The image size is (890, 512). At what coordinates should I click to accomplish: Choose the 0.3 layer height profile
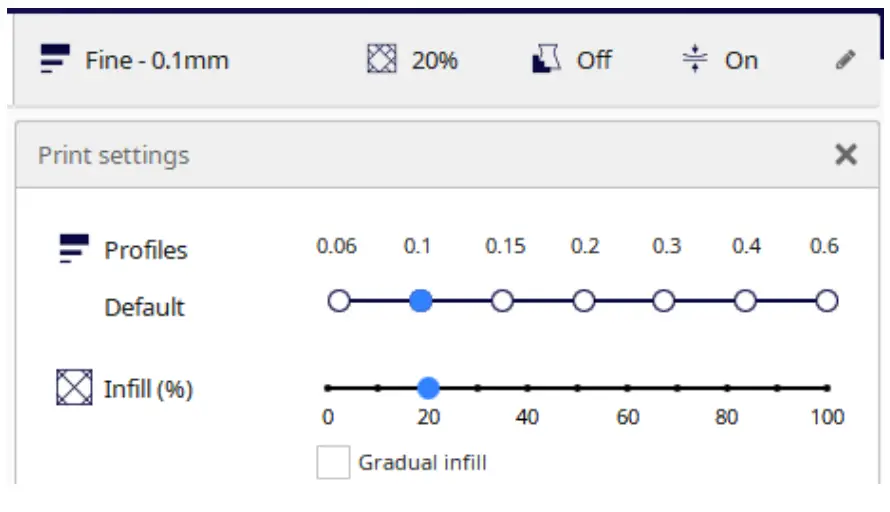(665, 301)
